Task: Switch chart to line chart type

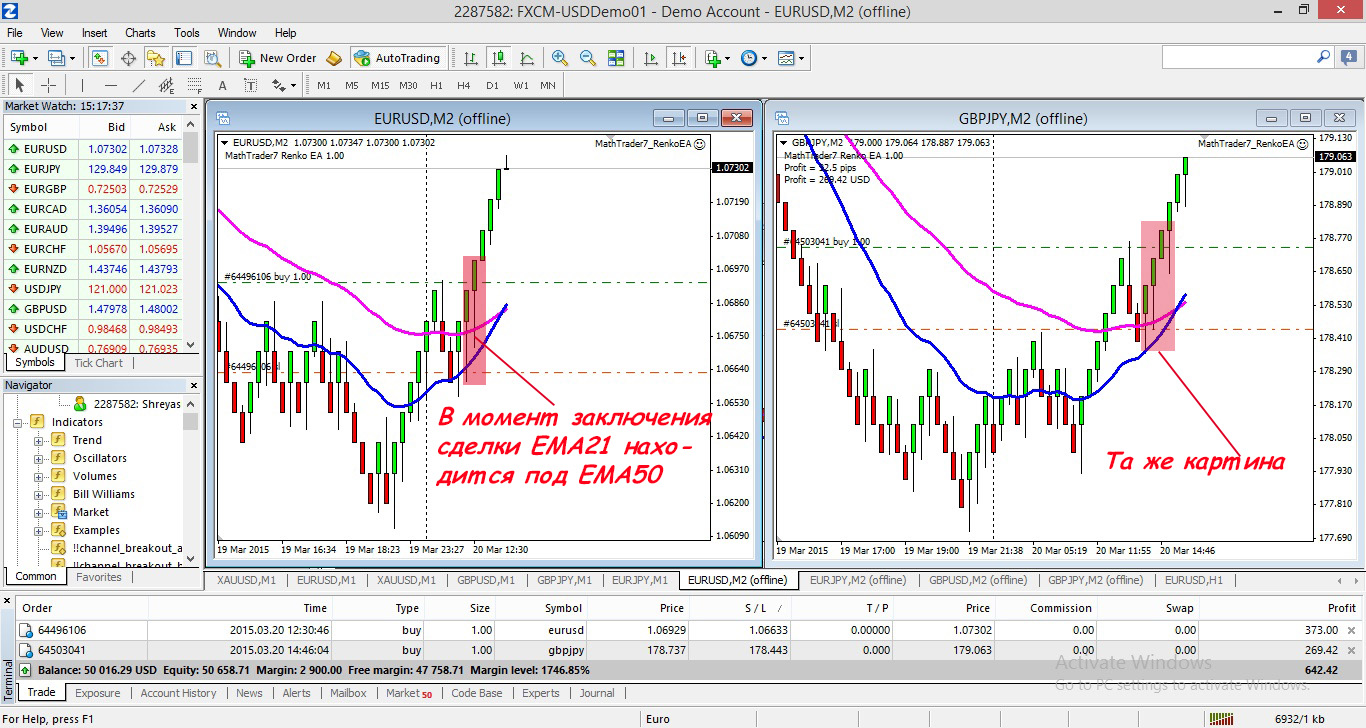Action: pos(526,58)
